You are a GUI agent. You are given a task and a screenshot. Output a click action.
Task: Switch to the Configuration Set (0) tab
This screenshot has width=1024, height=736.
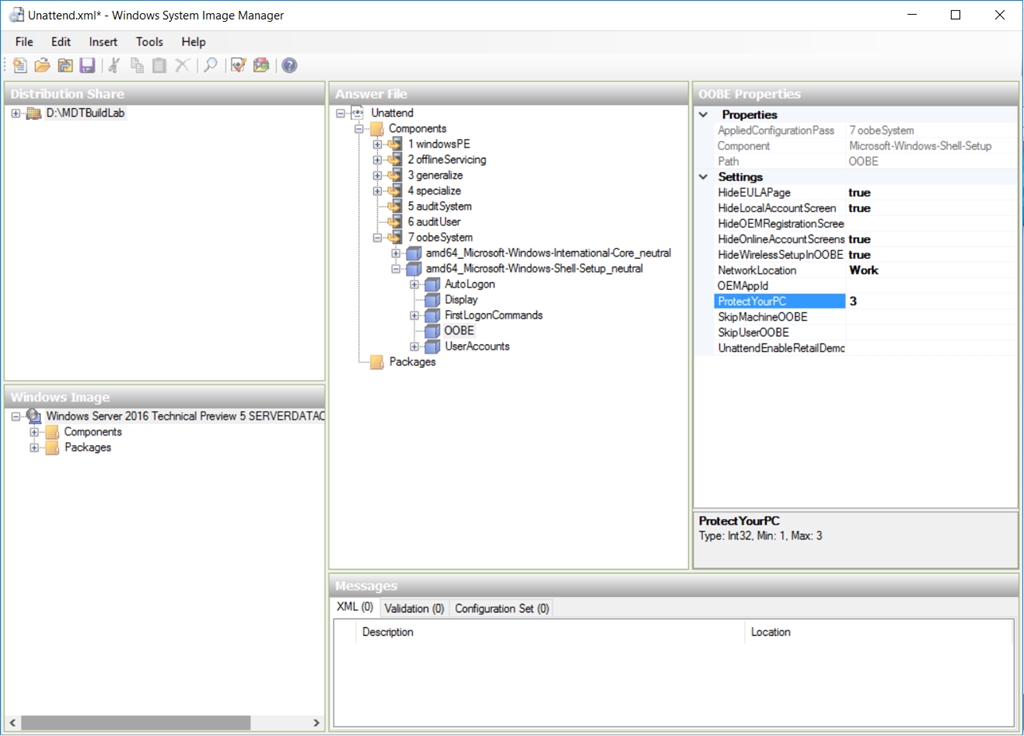click(x=501, y=608)
